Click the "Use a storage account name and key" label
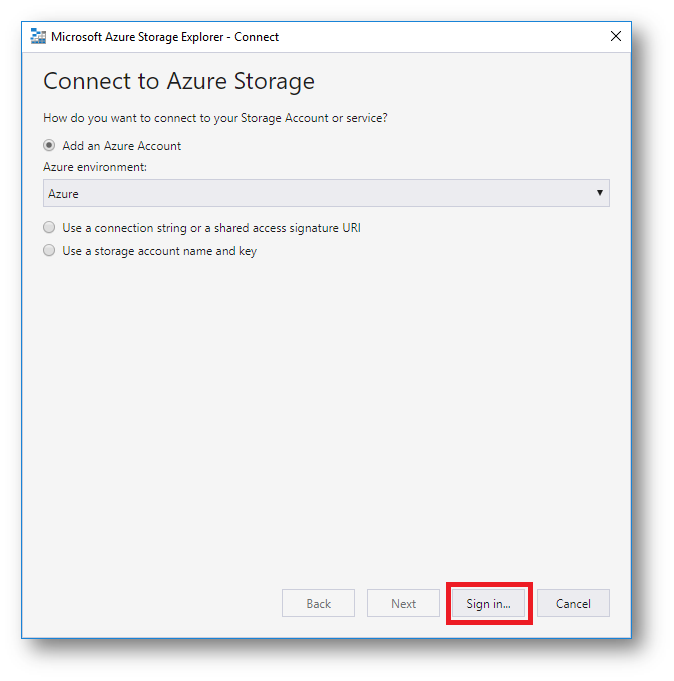Image resolution: width=674 pixels, height=681 pixels. coord(159,251)
